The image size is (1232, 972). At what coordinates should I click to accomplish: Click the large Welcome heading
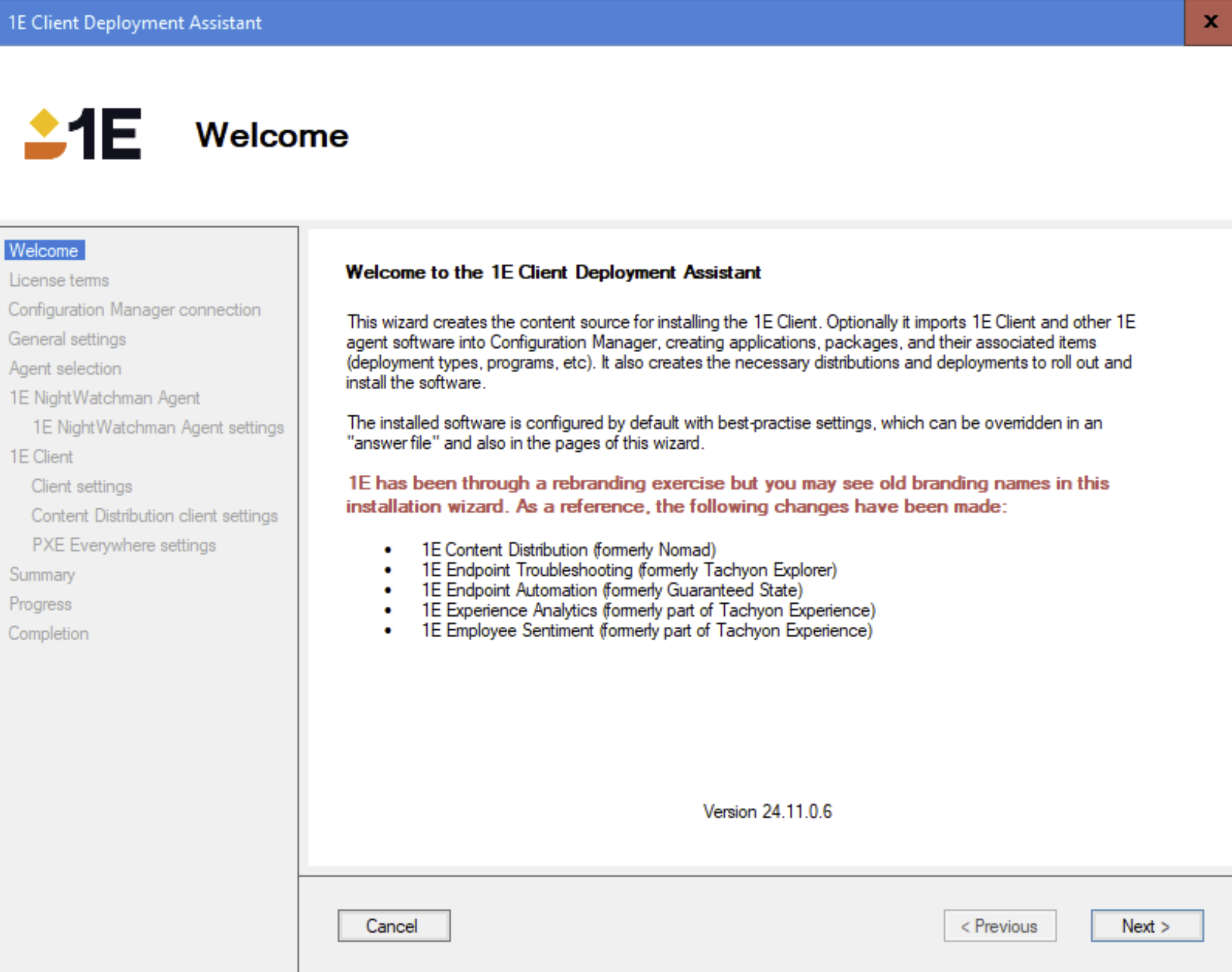(272, 135)
